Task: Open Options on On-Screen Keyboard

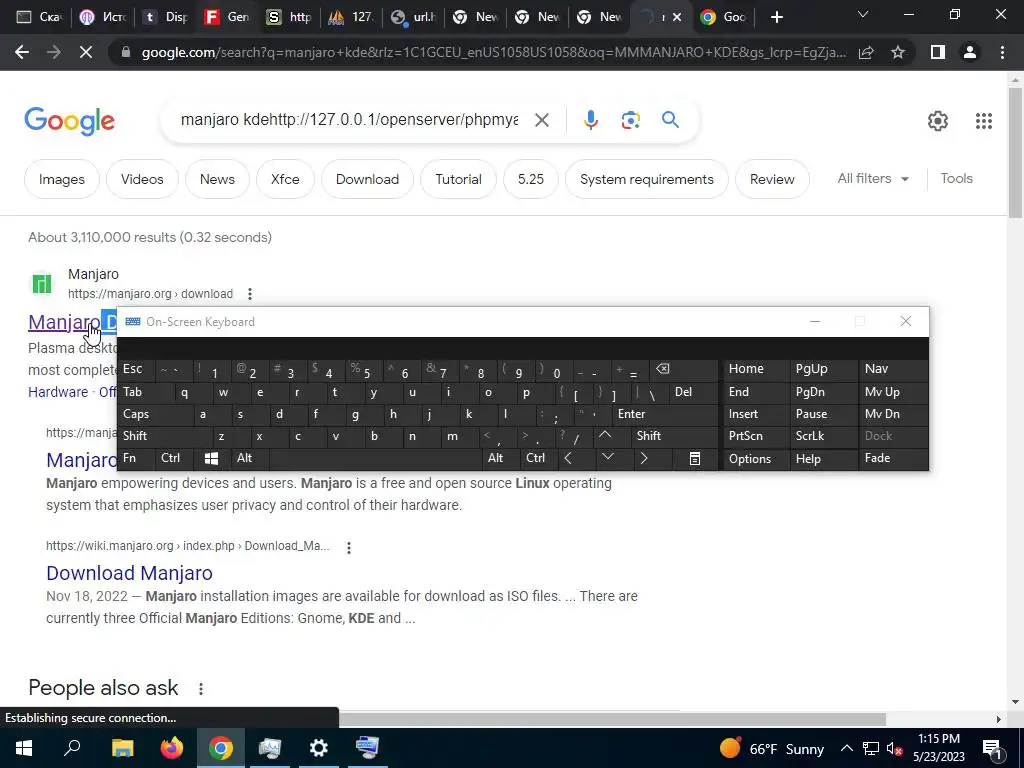Action: tap(756, 458)
